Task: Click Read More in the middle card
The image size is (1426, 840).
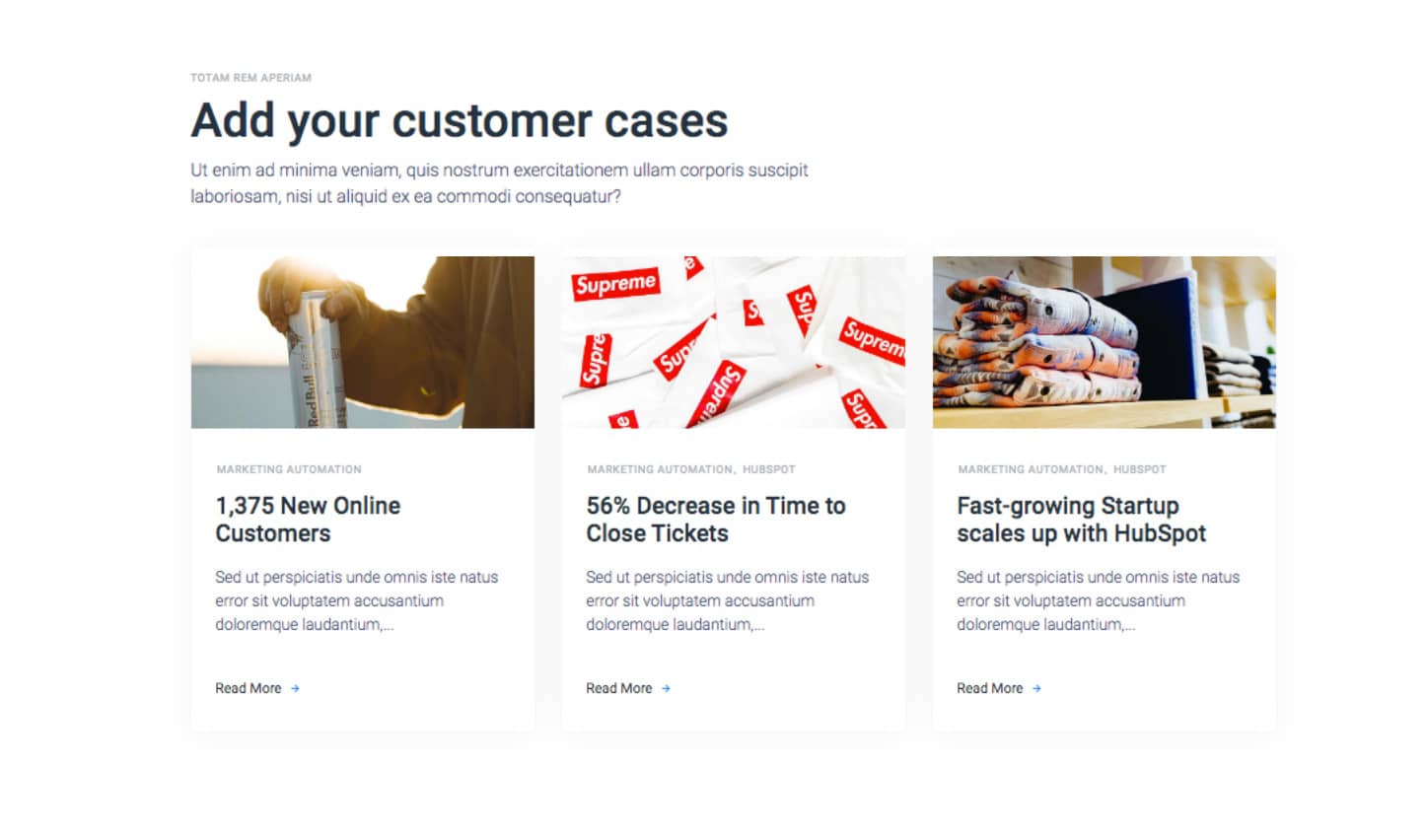Action: 619,688
